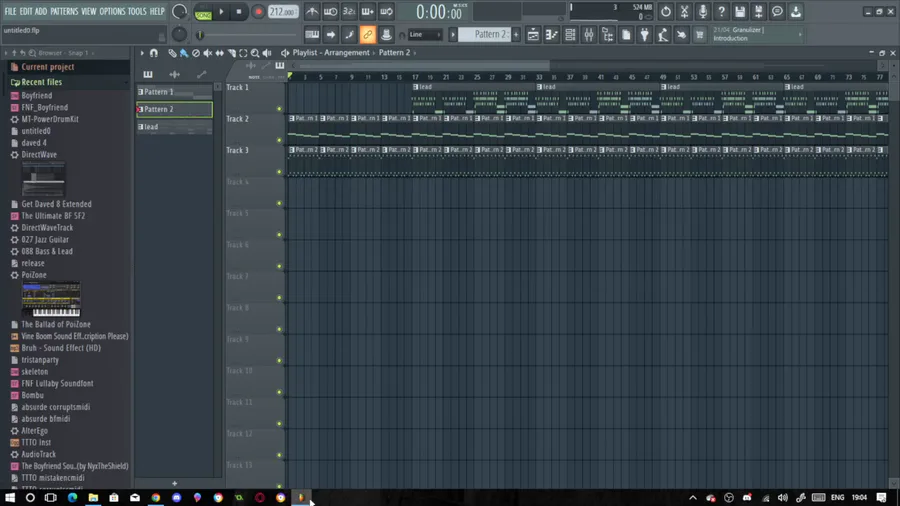Toggle the playlist snap magnet icon
This screenshot has height=506, width=900.
click(x=154, y=53)
